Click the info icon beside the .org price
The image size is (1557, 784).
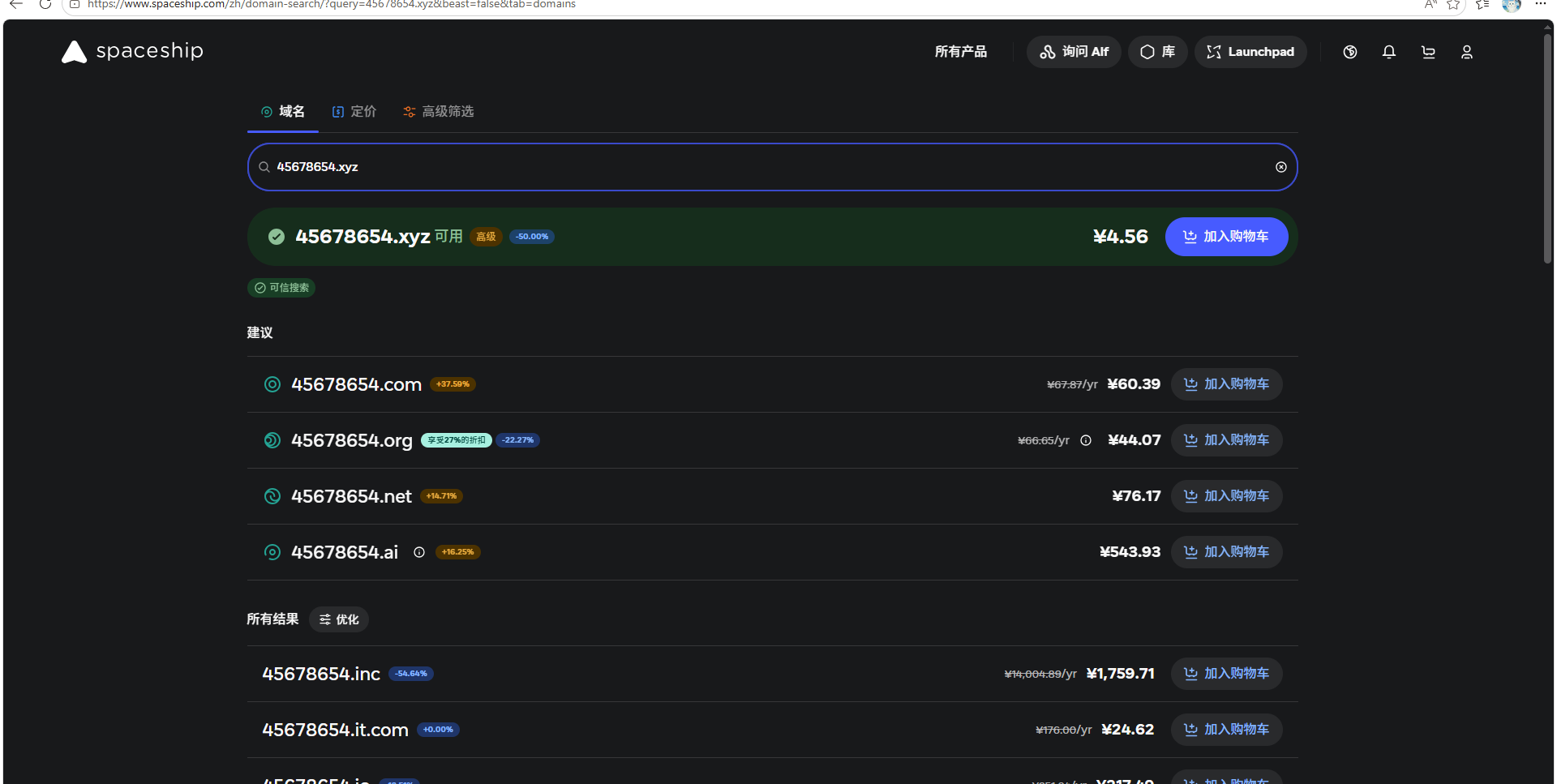(1086, 440)
